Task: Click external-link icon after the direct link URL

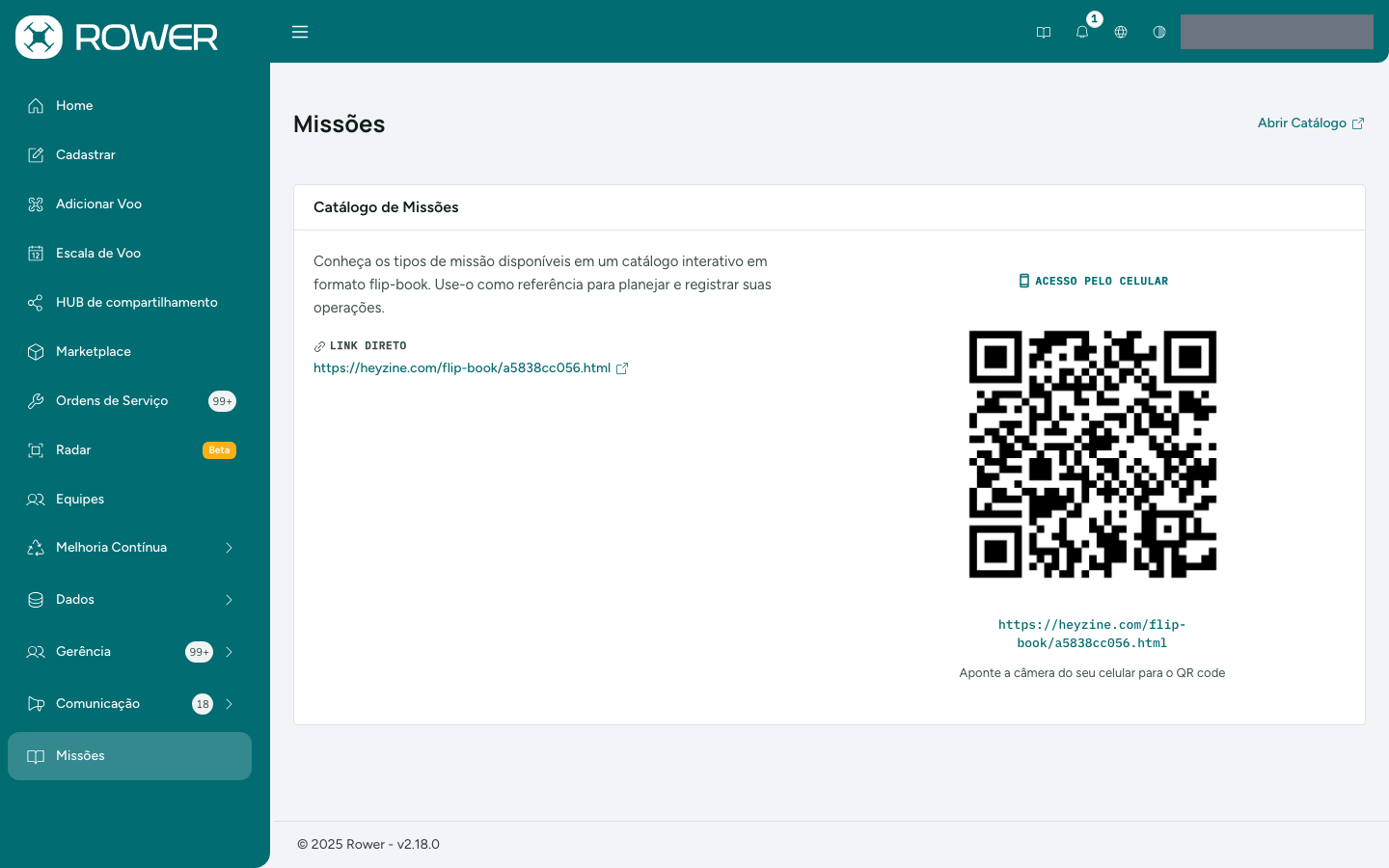Action: 622,368
